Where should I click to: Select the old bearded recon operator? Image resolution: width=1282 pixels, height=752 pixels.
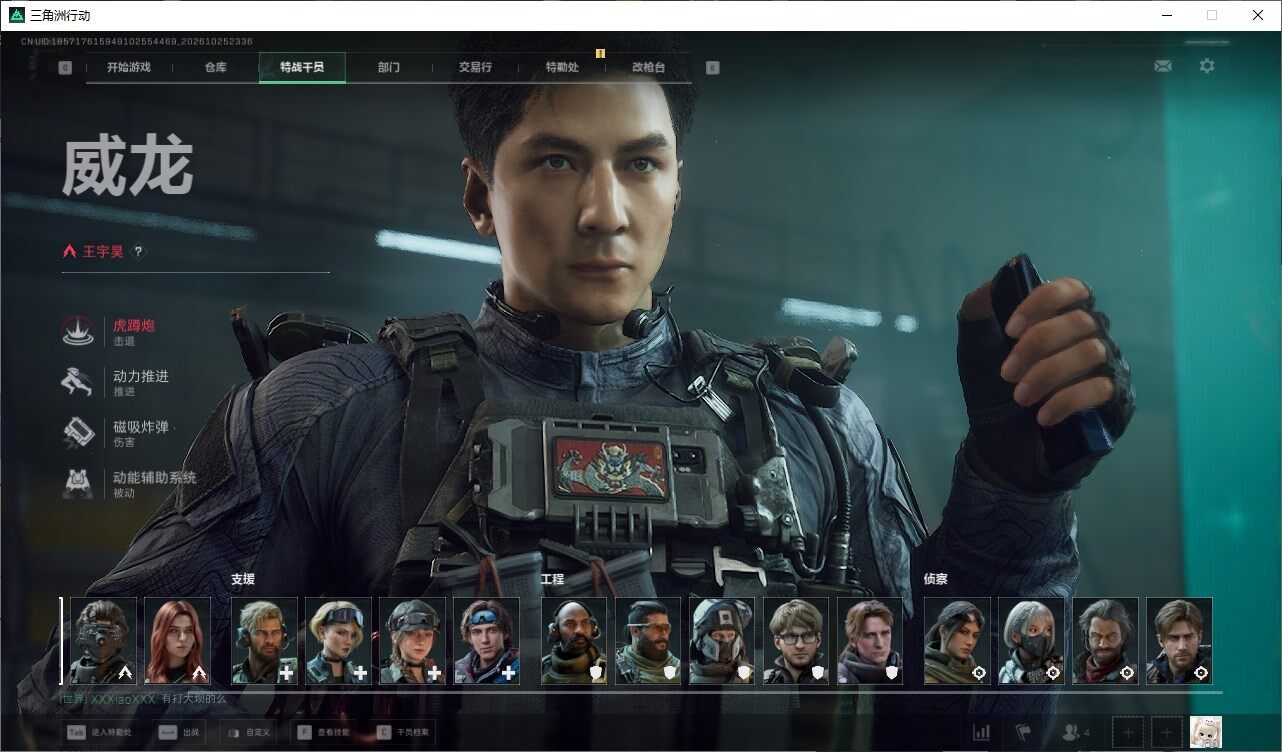click(1105, 641)
